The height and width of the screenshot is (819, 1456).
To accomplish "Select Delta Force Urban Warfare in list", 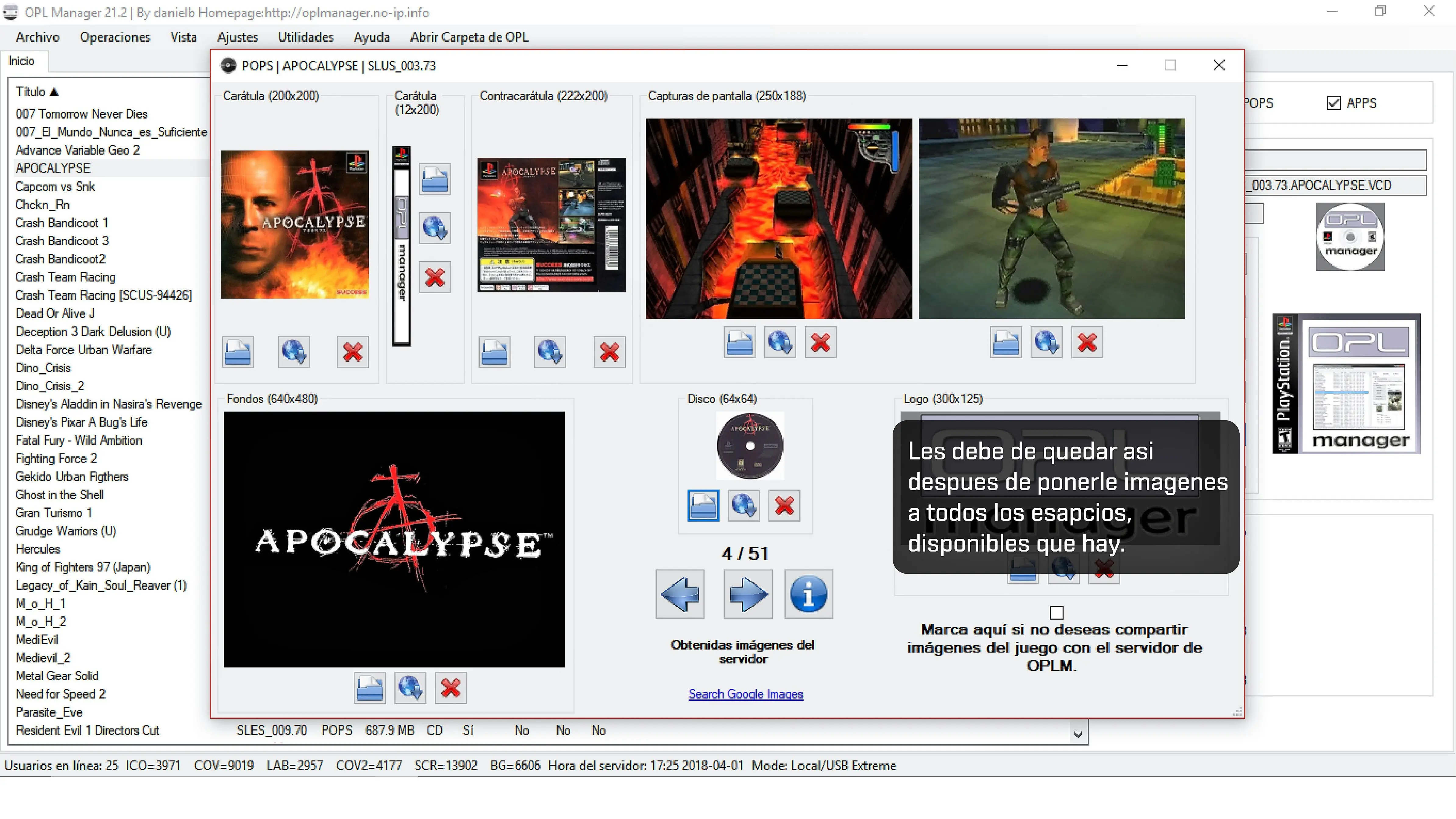I will (84, 349).
